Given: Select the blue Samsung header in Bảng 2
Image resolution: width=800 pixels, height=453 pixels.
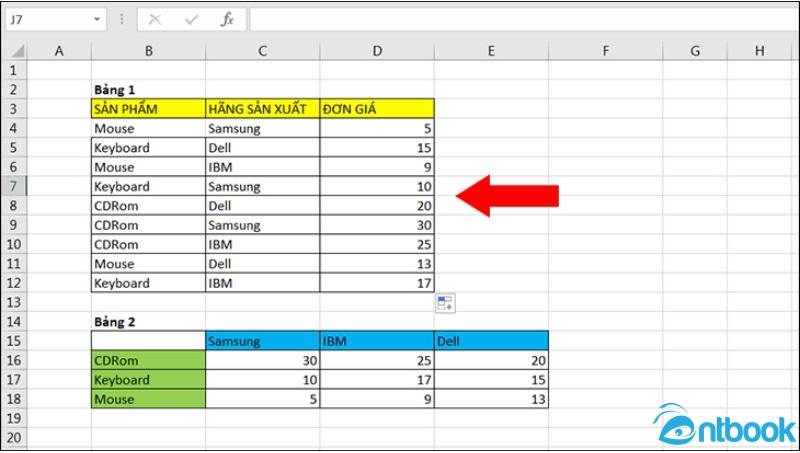Looking at the screenshot, I should [x=263, y=341].
